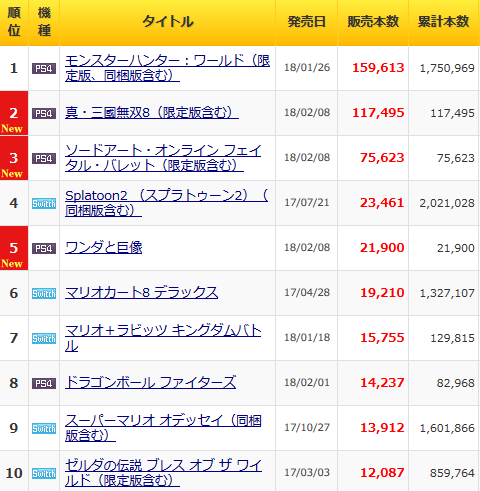Image resolution: width=480 pixels, height=491 pixels.
Task: Select cumulative total 859,764
Action: pyautogui.click(x=452, y=473)
